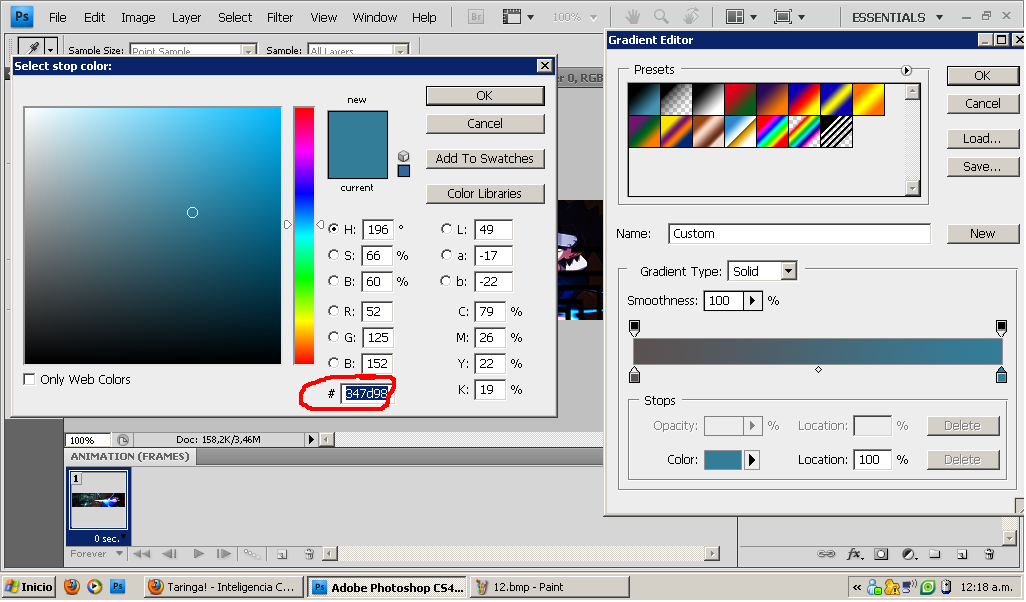
Task: Click Load... in the Gradient Editor
Action: [982, 139]
